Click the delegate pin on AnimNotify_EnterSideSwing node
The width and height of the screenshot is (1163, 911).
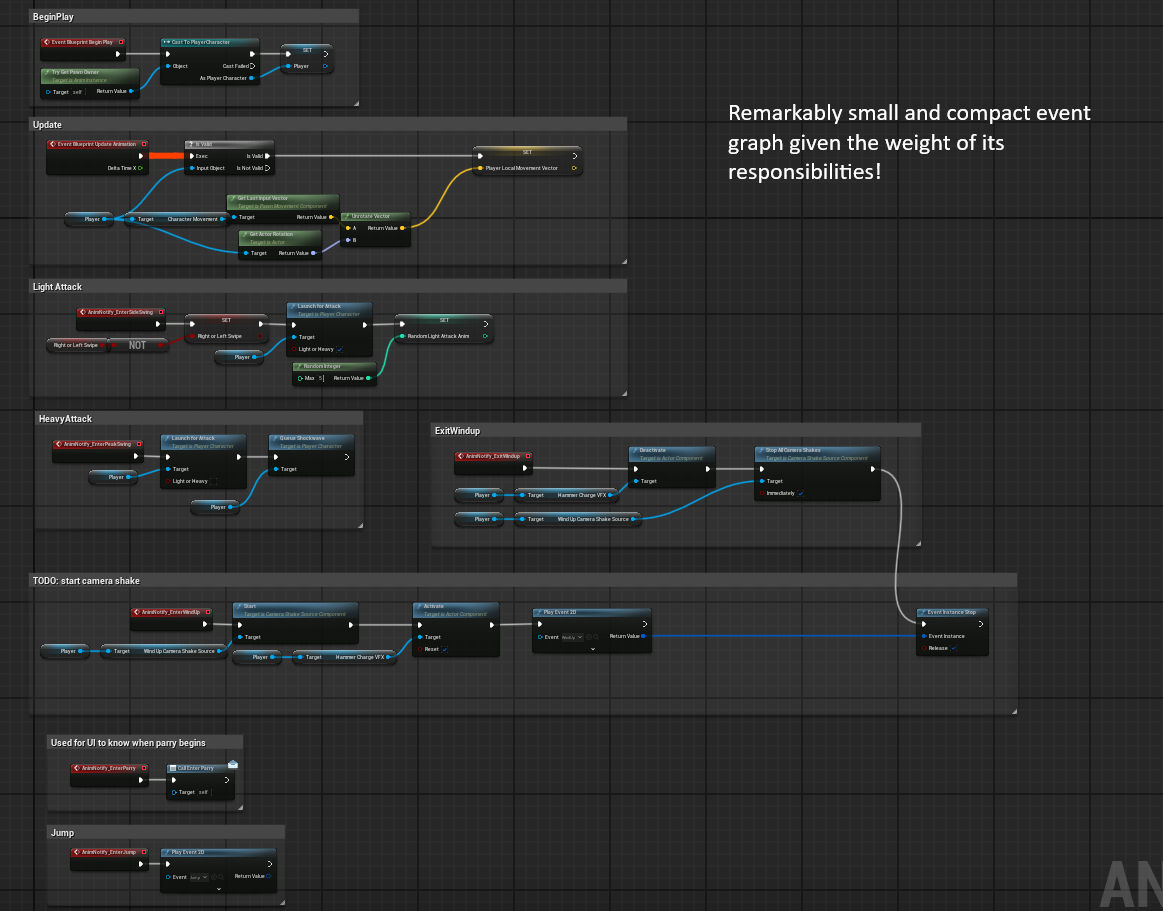point(161,312)
